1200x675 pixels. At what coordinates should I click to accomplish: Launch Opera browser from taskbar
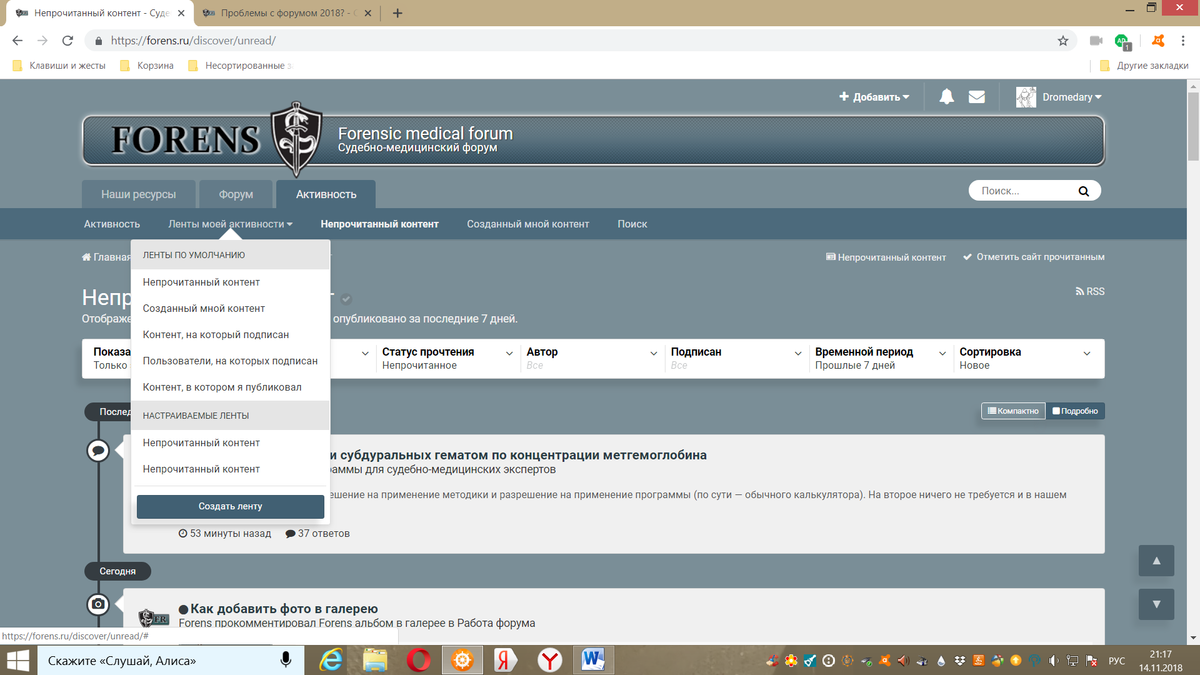pos(419,660)
